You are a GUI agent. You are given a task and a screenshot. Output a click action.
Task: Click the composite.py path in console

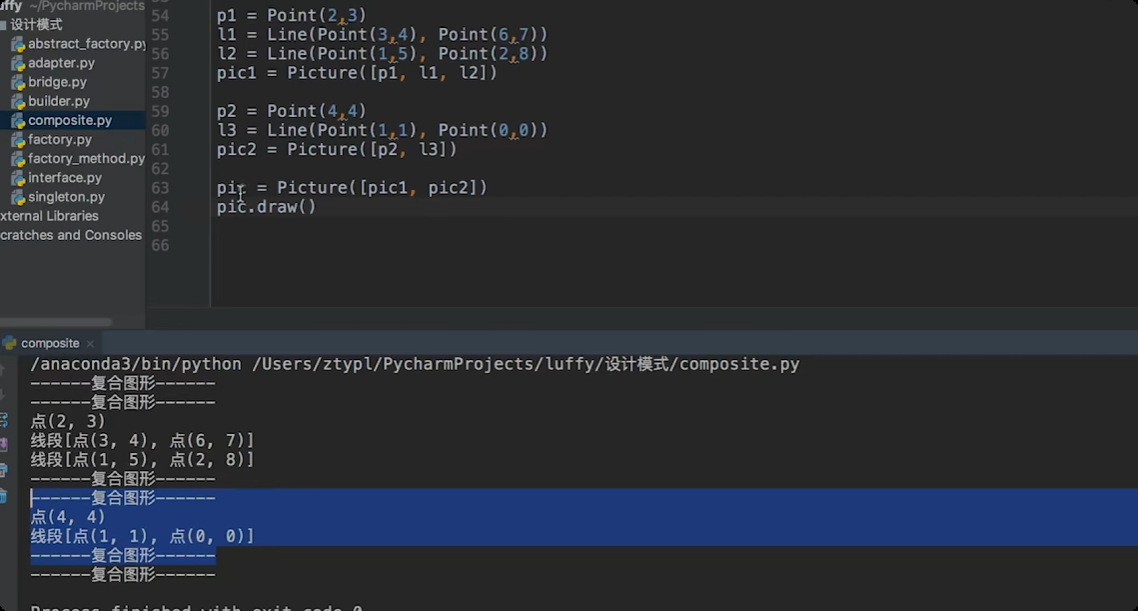pyautogui.click(x=525, y=364)
